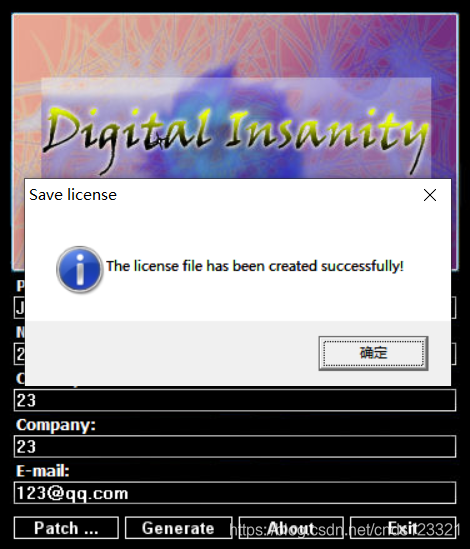The height and width of the screenshot is (549, 470).
Task: Click the blog.csdn.net watermark URL
Action: click(345, 530)
